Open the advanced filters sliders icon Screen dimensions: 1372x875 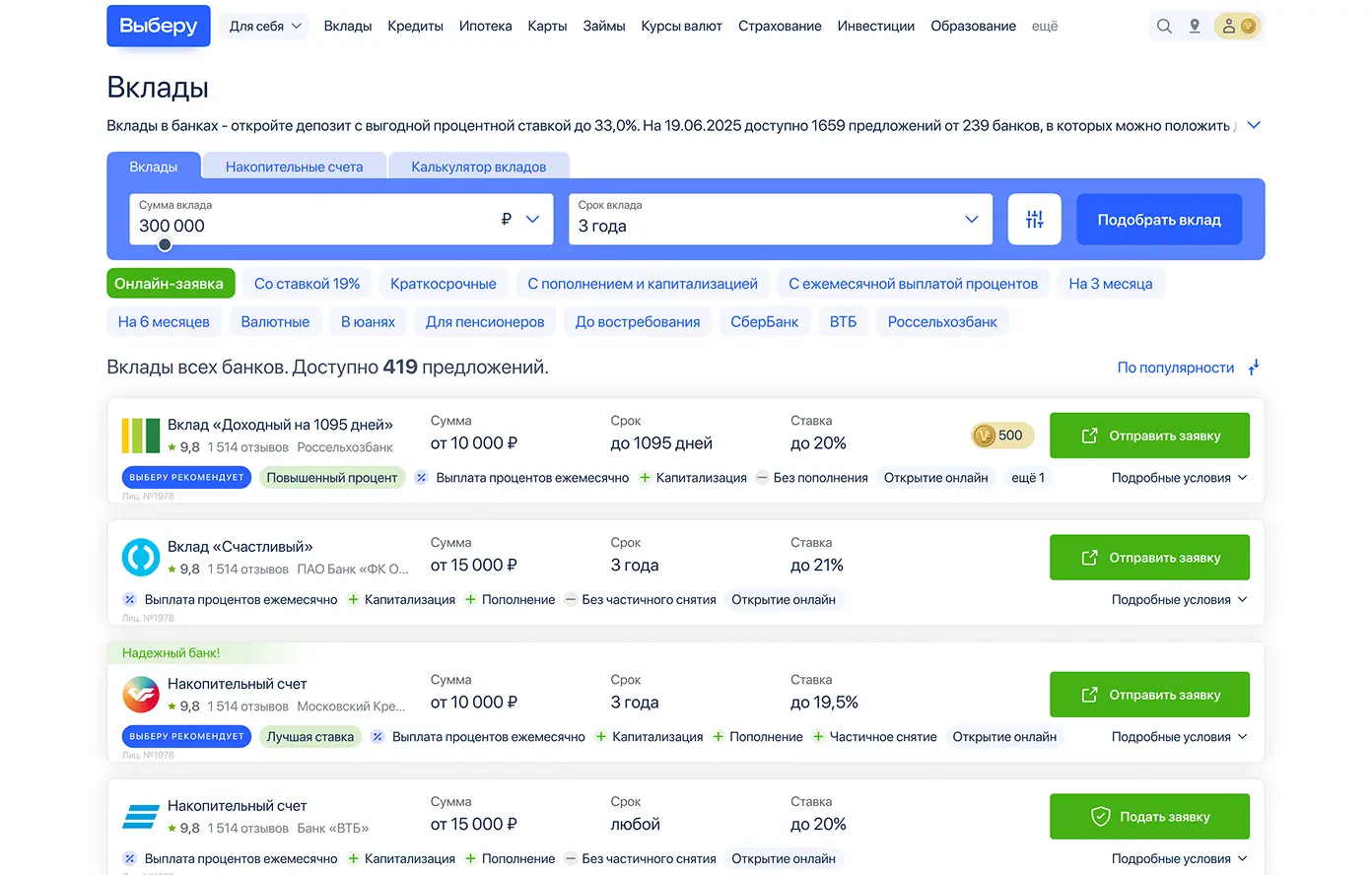[1034, 220]
